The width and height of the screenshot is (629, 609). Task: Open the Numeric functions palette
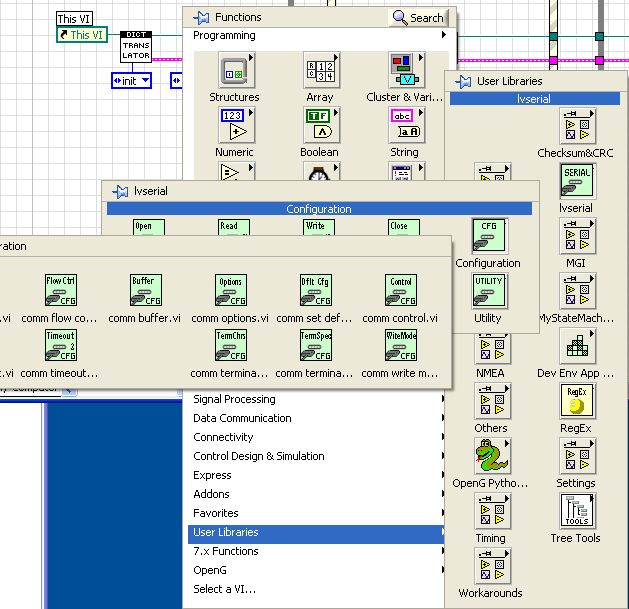(237, 125)
